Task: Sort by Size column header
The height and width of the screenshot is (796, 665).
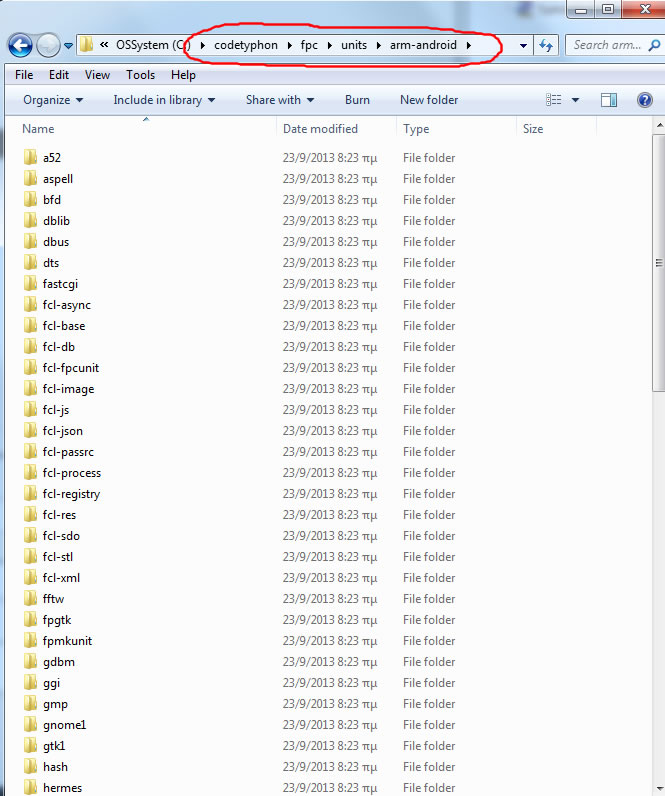Action: [533, 129]
